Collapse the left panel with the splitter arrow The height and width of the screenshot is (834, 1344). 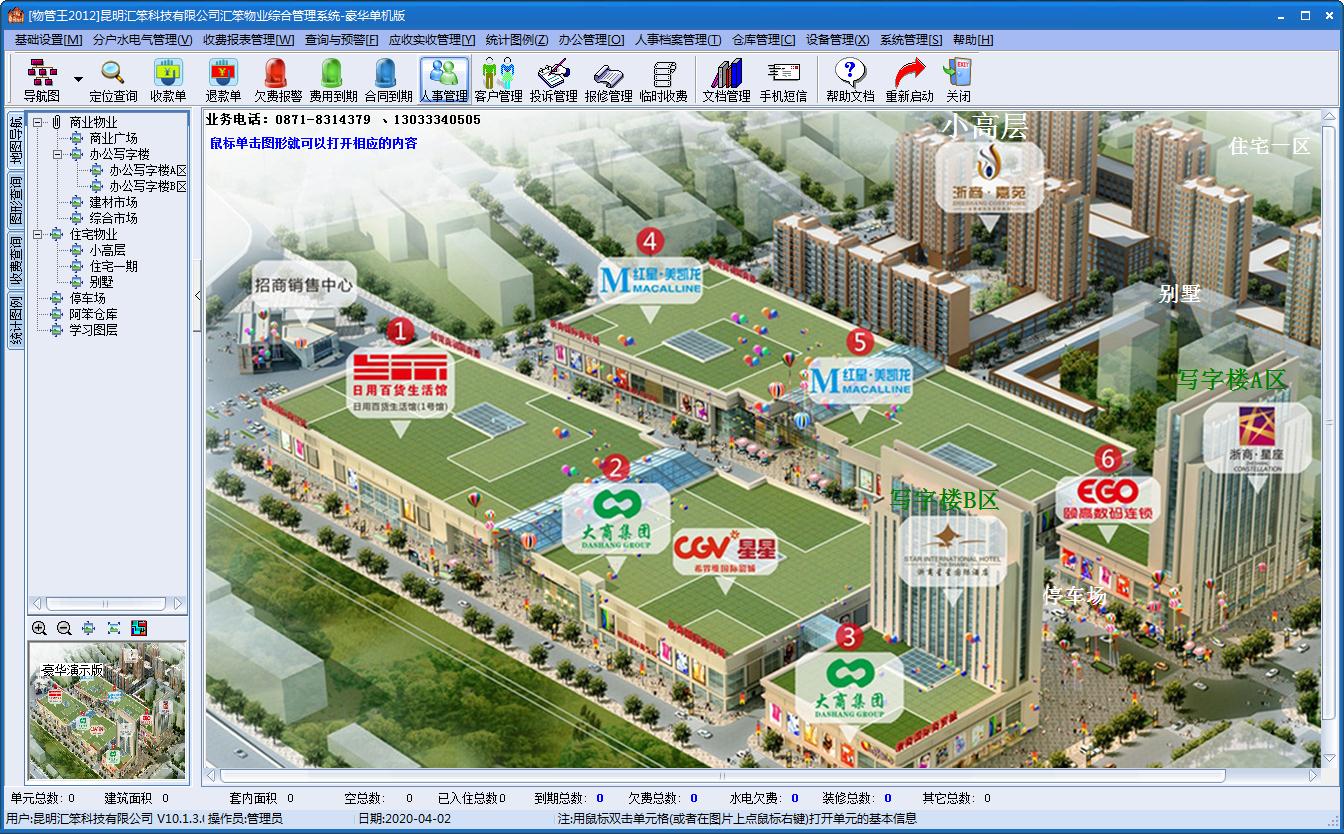(197, 296)
